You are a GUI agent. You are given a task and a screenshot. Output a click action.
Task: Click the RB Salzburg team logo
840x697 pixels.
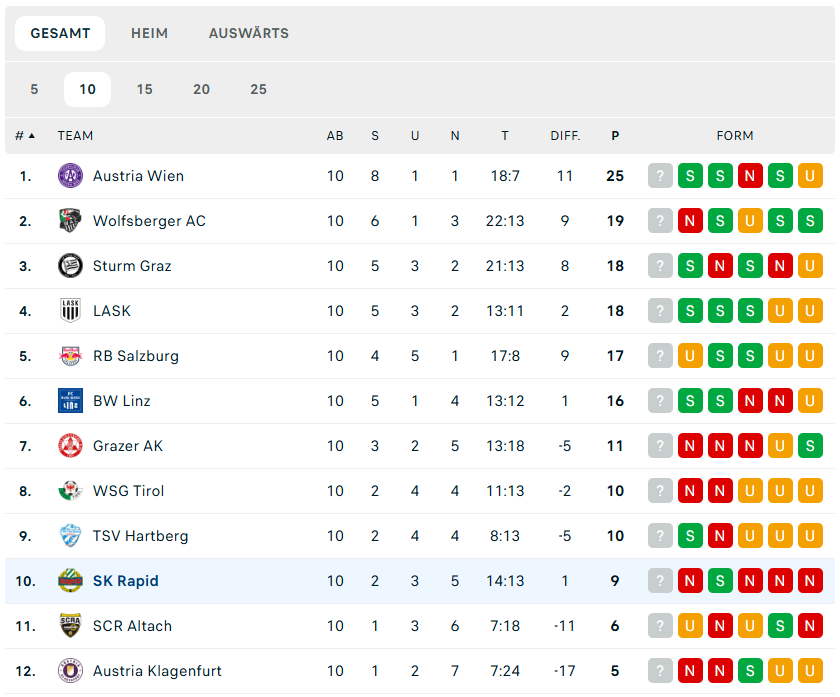point(70,356)
